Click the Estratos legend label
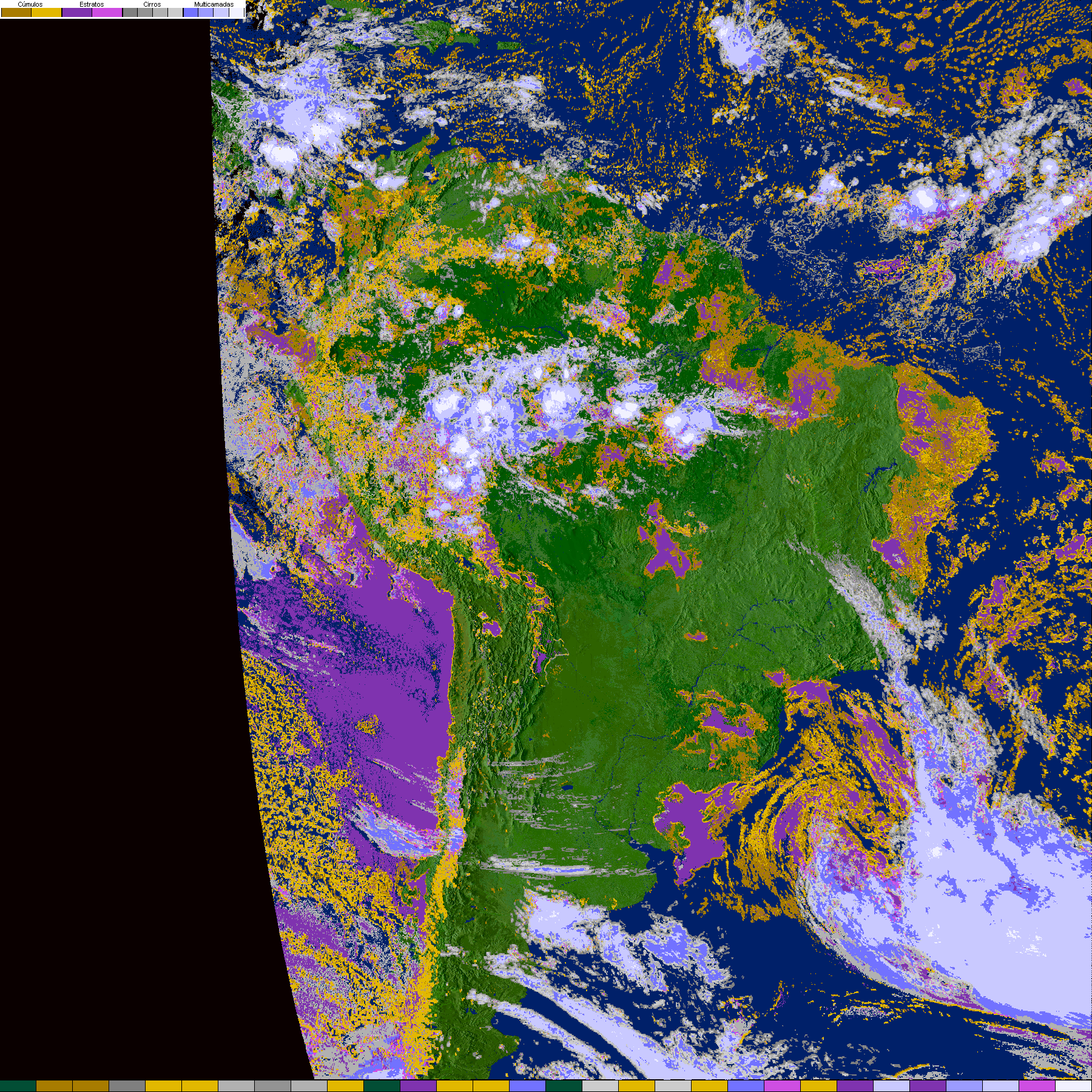Viewport: 1092px width, 1092px height. point(92,4)
